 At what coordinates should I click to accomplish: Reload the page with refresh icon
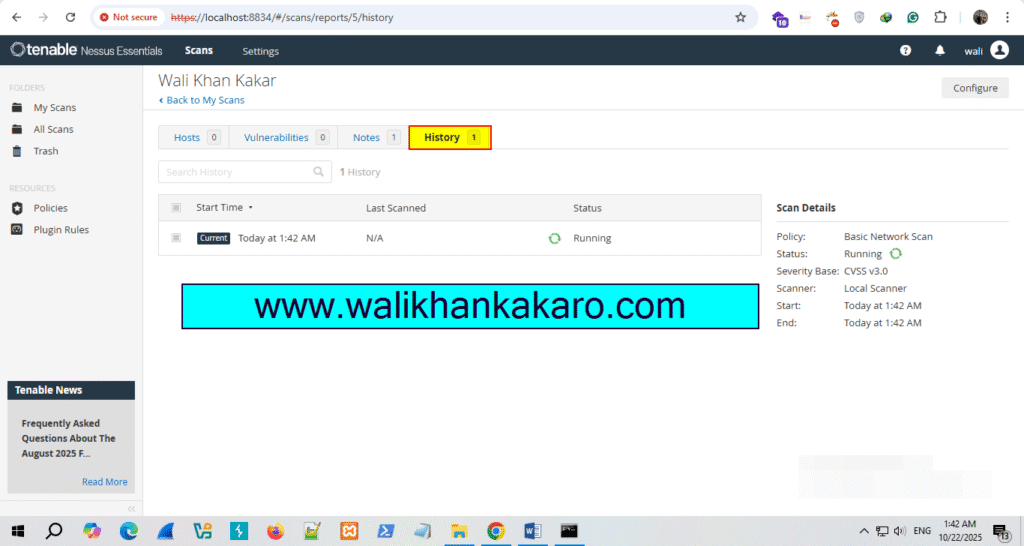click(71, 18)
